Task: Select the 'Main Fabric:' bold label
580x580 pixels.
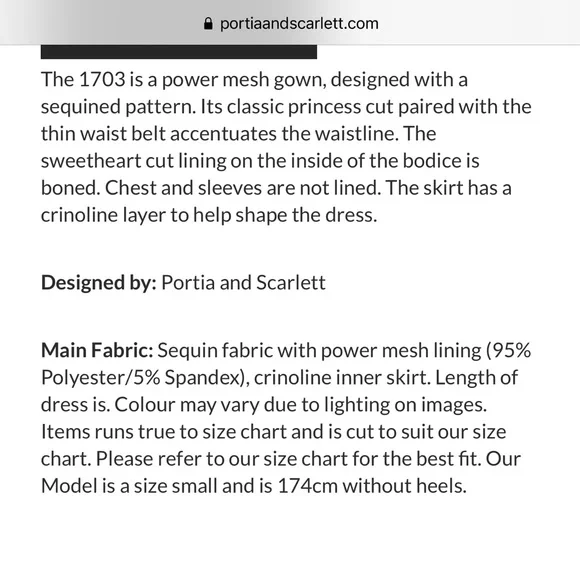Action: [x=97, y=351]
